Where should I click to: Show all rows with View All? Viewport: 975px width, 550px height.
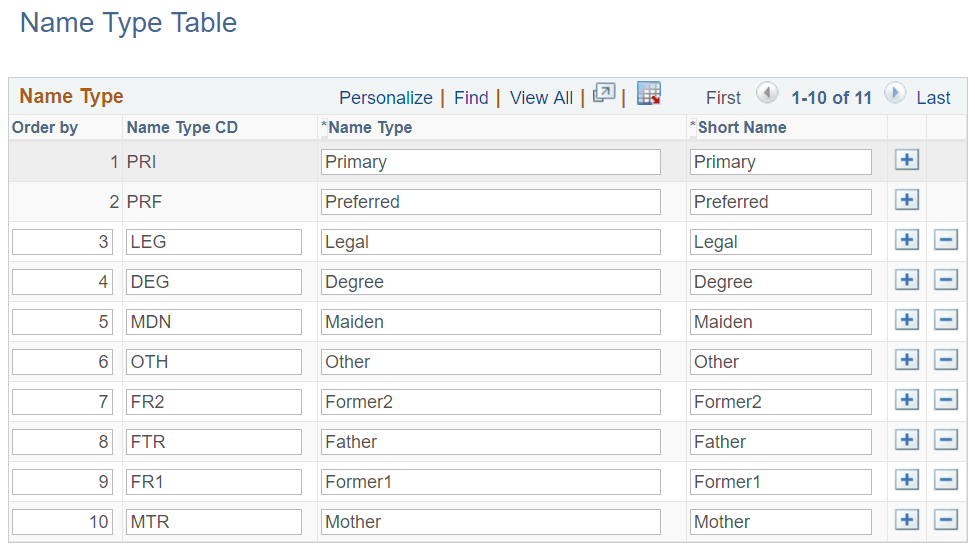click(541, 98)
